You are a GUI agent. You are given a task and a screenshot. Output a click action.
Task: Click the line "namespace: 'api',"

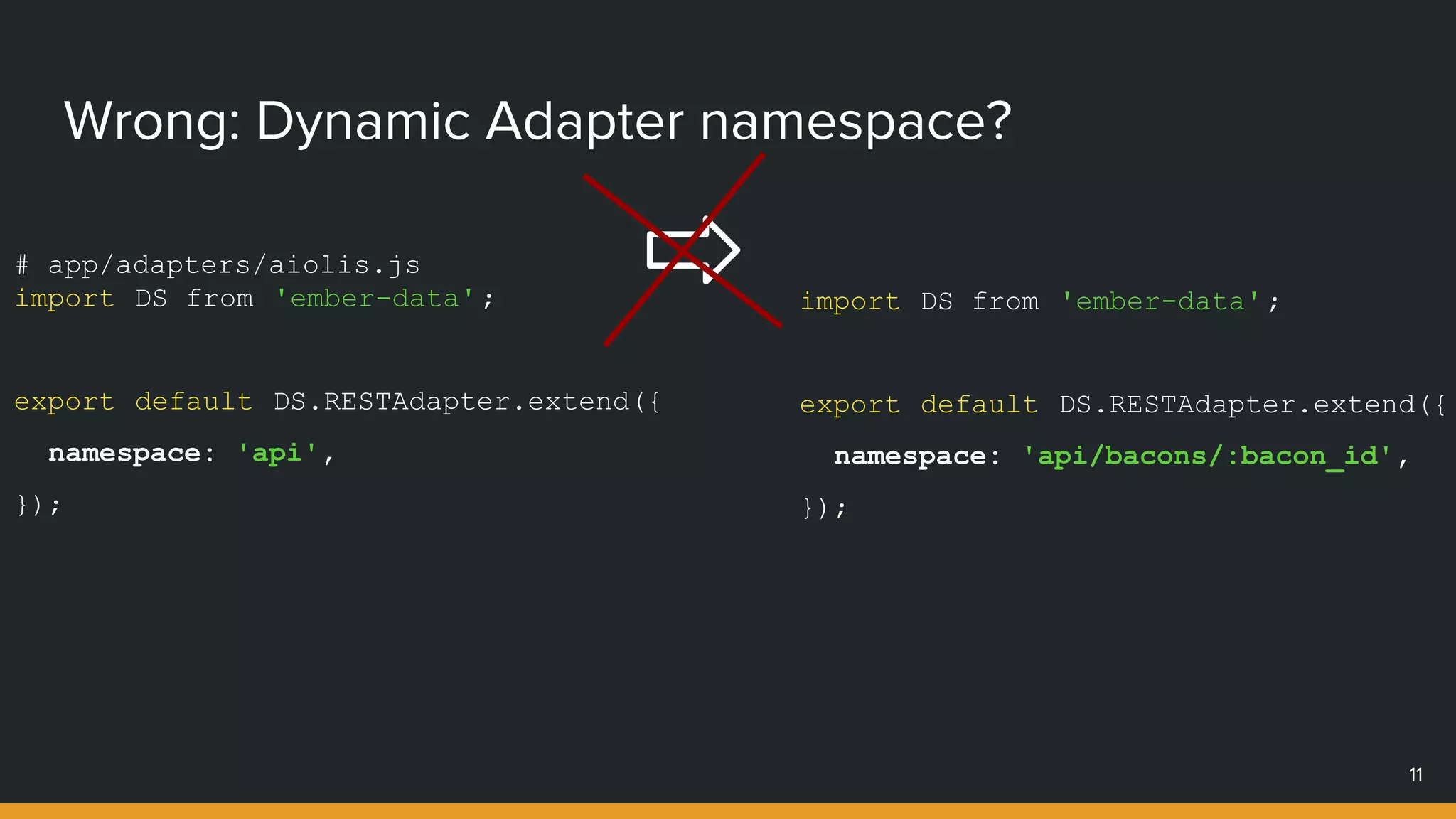click(x=191, y=454)
